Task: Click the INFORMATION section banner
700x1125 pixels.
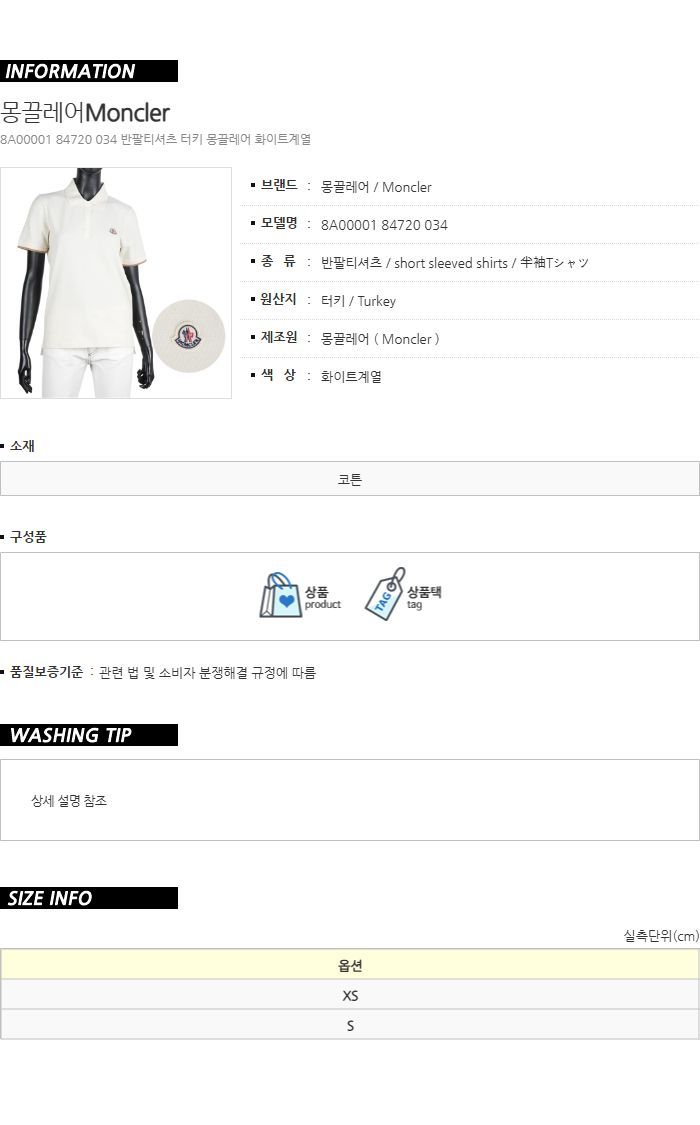Action: coord(89,71)
